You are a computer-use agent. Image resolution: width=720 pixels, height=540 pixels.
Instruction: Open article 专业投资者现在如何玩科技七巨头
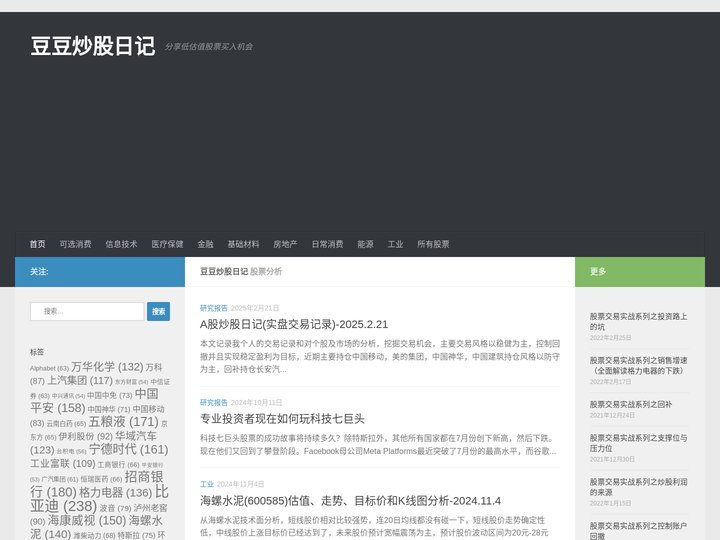[282, 419]
